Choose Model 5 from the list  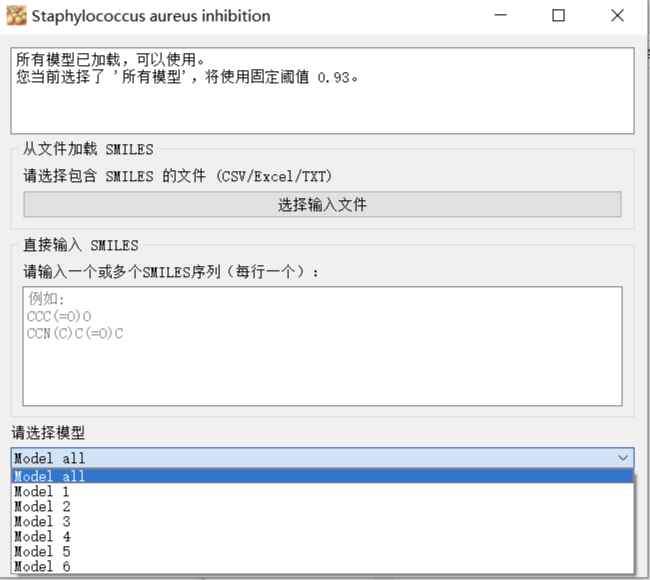pos(322,551)
